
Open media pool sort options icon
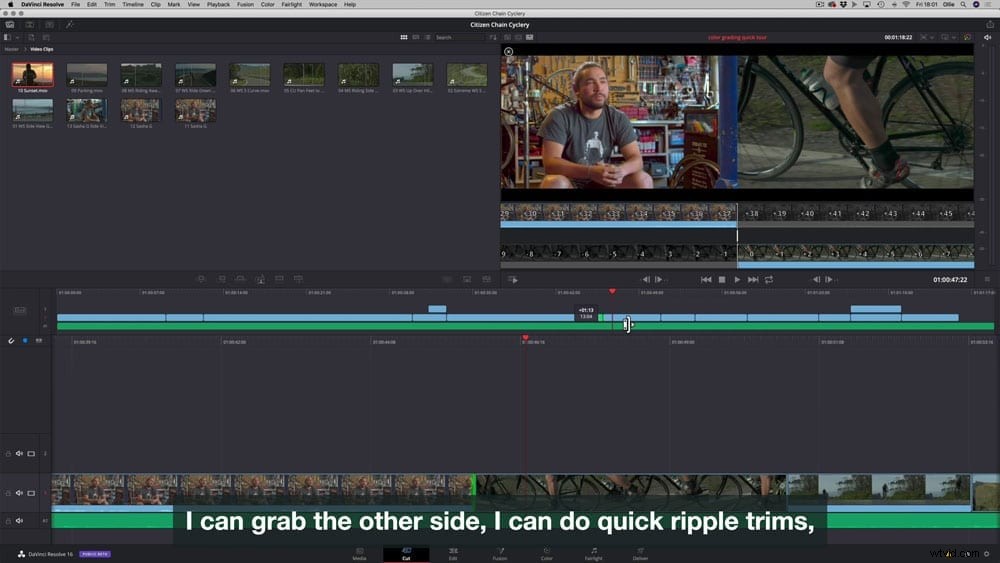(x=492, y=38)
